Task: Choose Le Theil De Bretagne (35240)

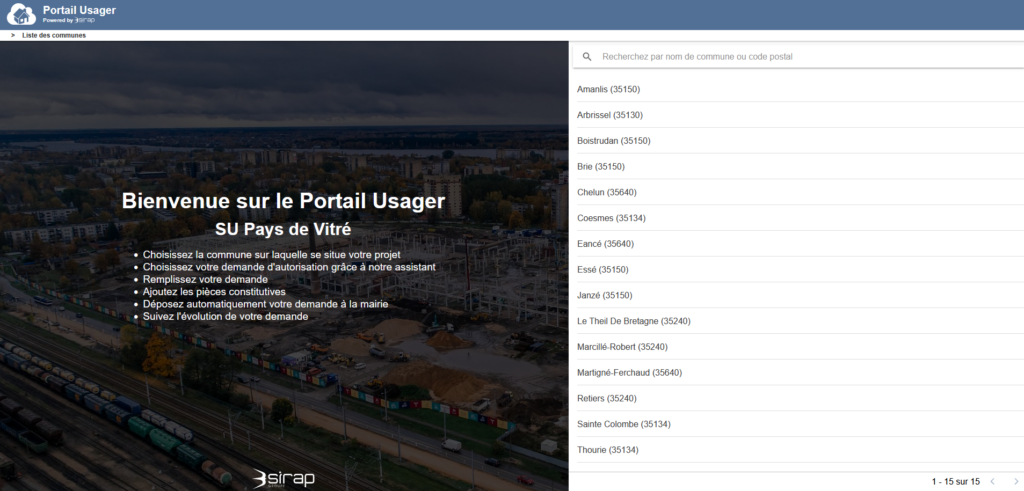Action: [633, 321]
